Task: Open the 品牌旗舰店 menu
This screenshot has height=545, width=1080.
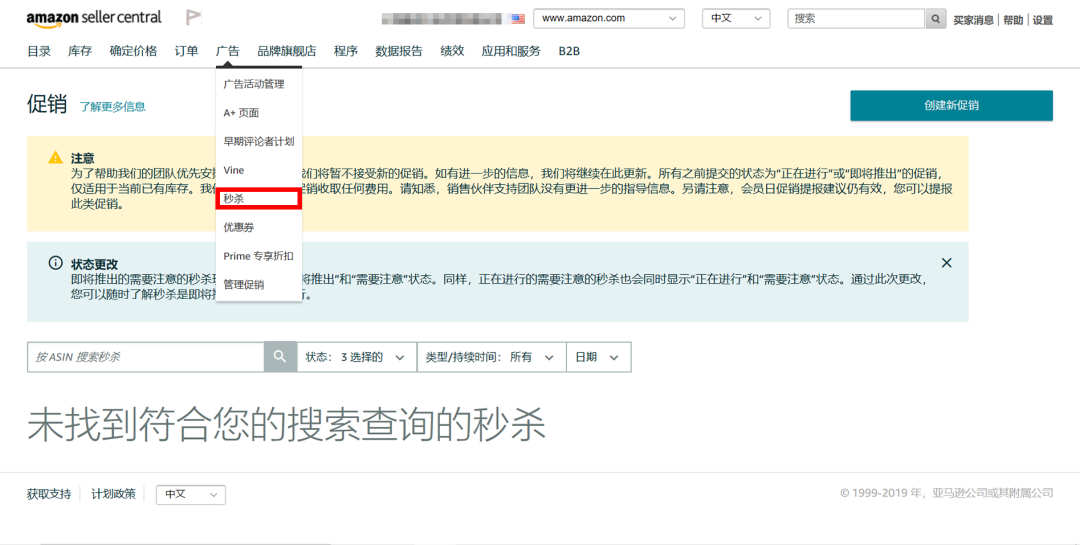Action: click(287, 51)
